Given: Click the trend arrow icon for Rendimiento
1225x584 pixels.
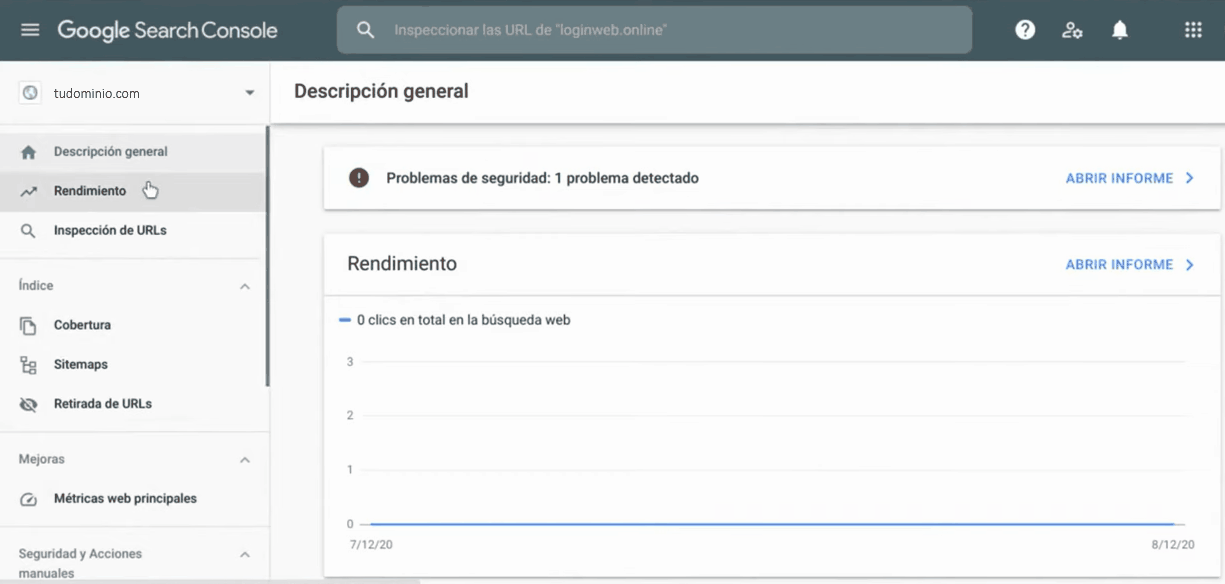Looking at the screenshot, I should [28, 191].
